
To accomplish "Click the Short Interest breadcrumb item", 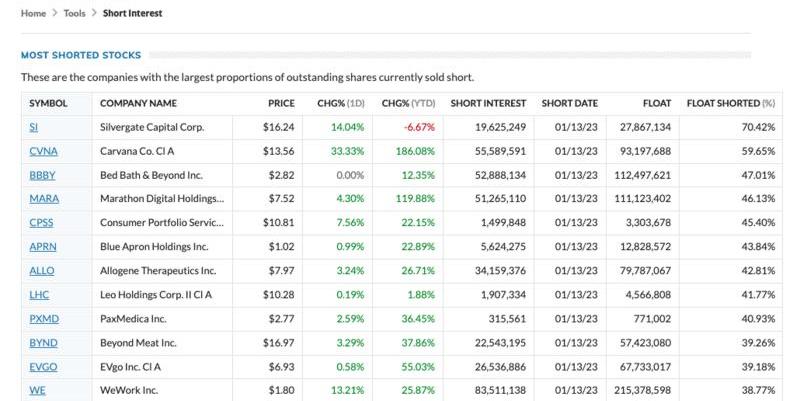I will pos(132,13).
